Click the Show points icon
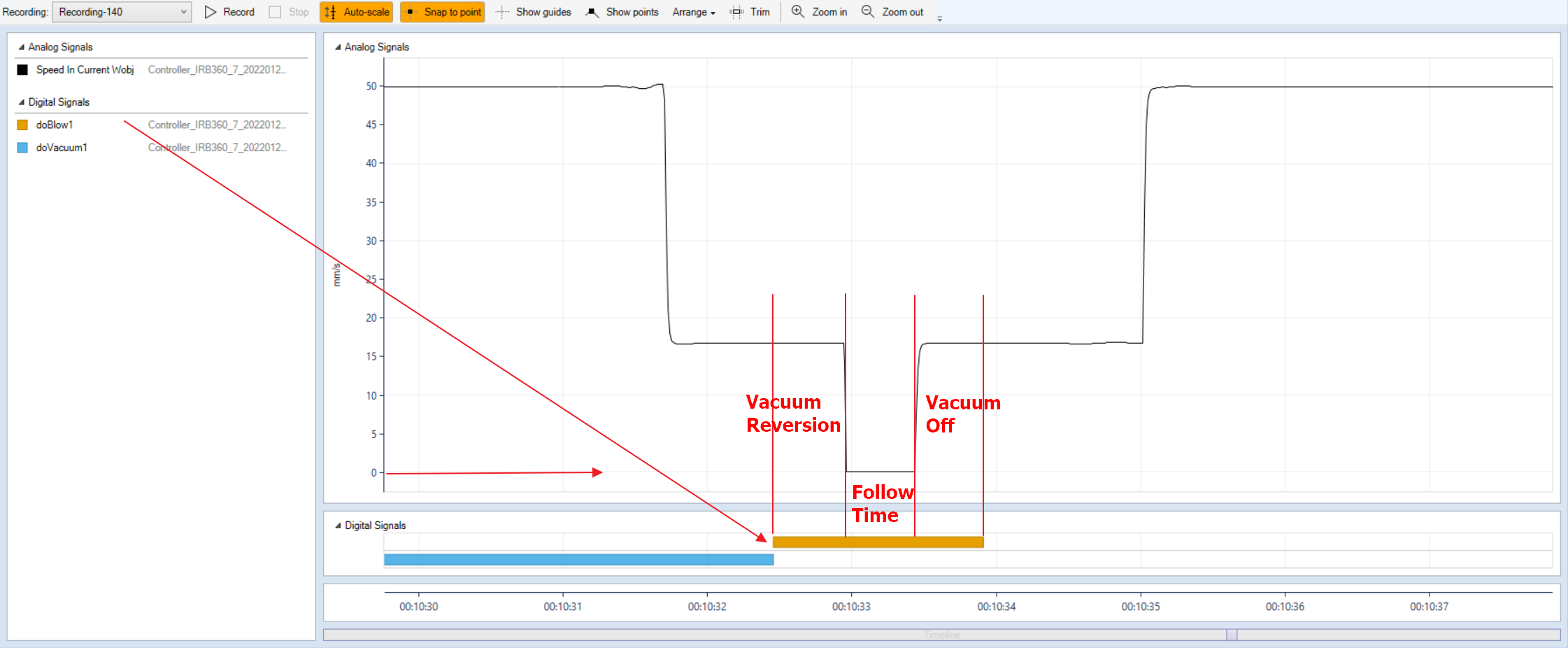The image size is (1568, 648). (592, 12)
